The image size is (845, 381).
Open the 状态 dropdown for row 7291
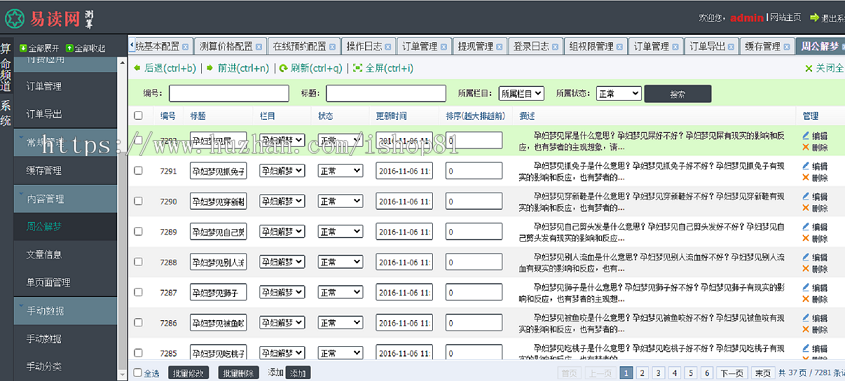[340, 171]
